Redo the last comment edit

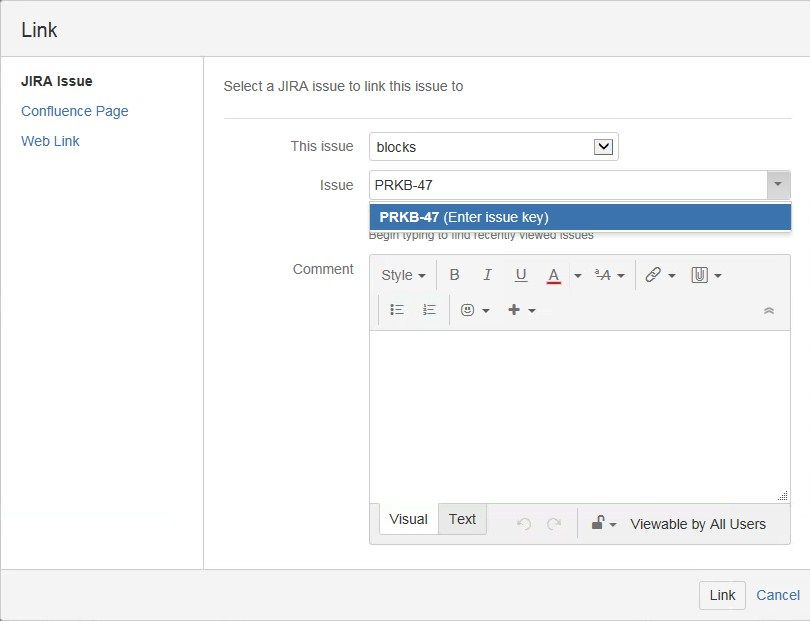[x=554, y=524]
